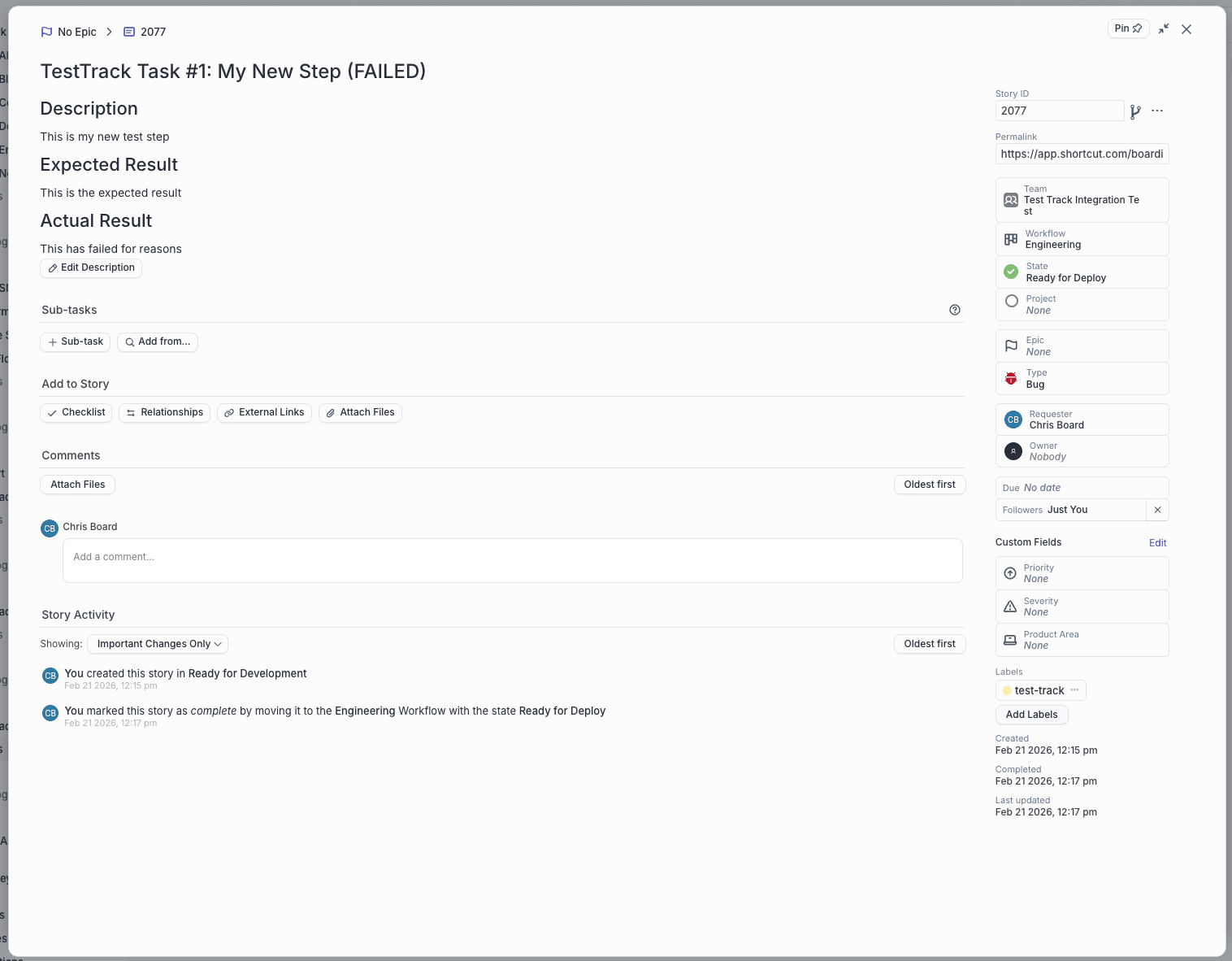Image resolution: width=1232 pixels, height=961 pixels.
Task: Click the yellow test-track label color dot
Action: [1007, 691]
